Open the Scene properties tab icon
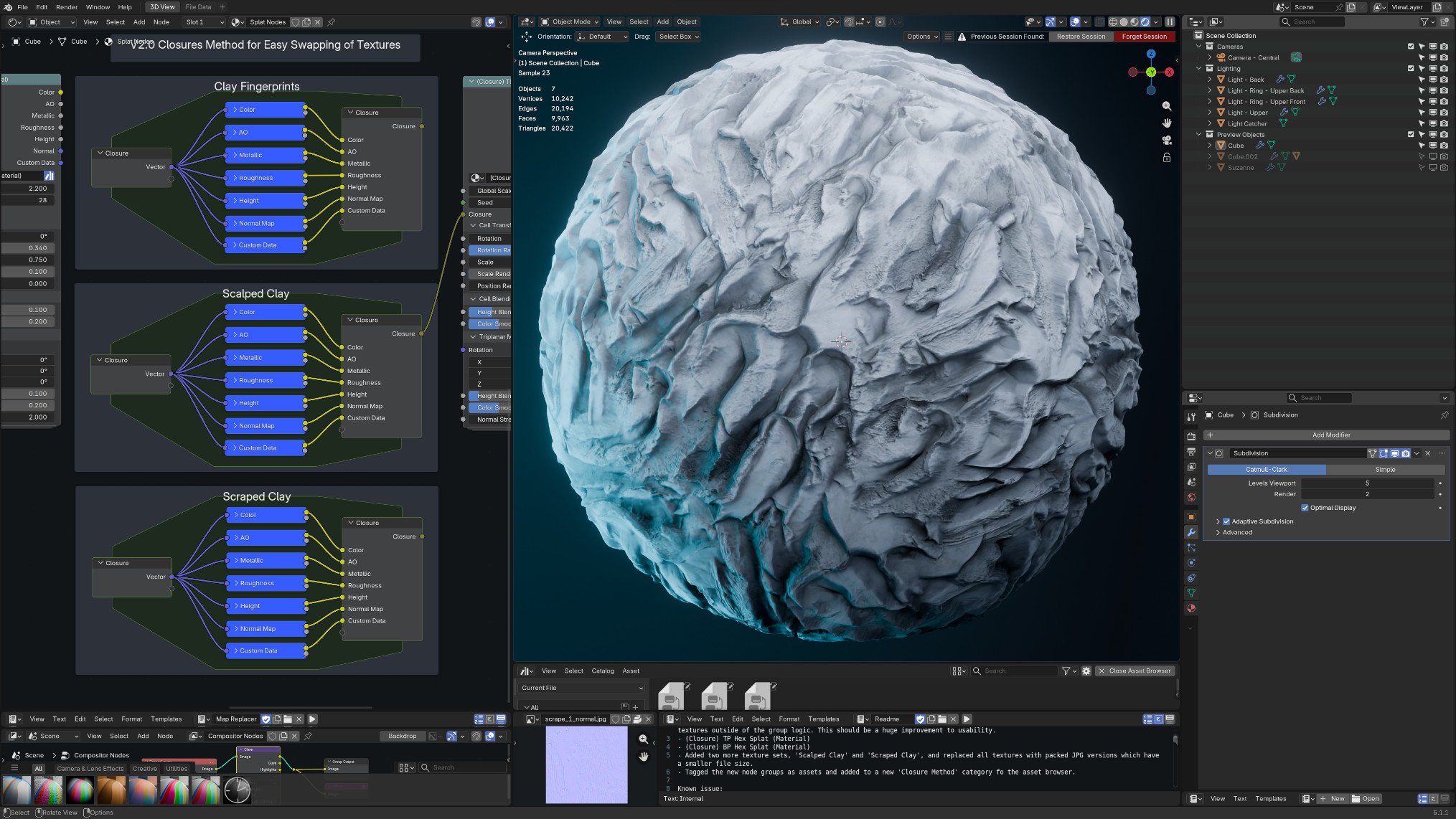The width and height of the screenshot is (1456, 819). pos(1191,482)
